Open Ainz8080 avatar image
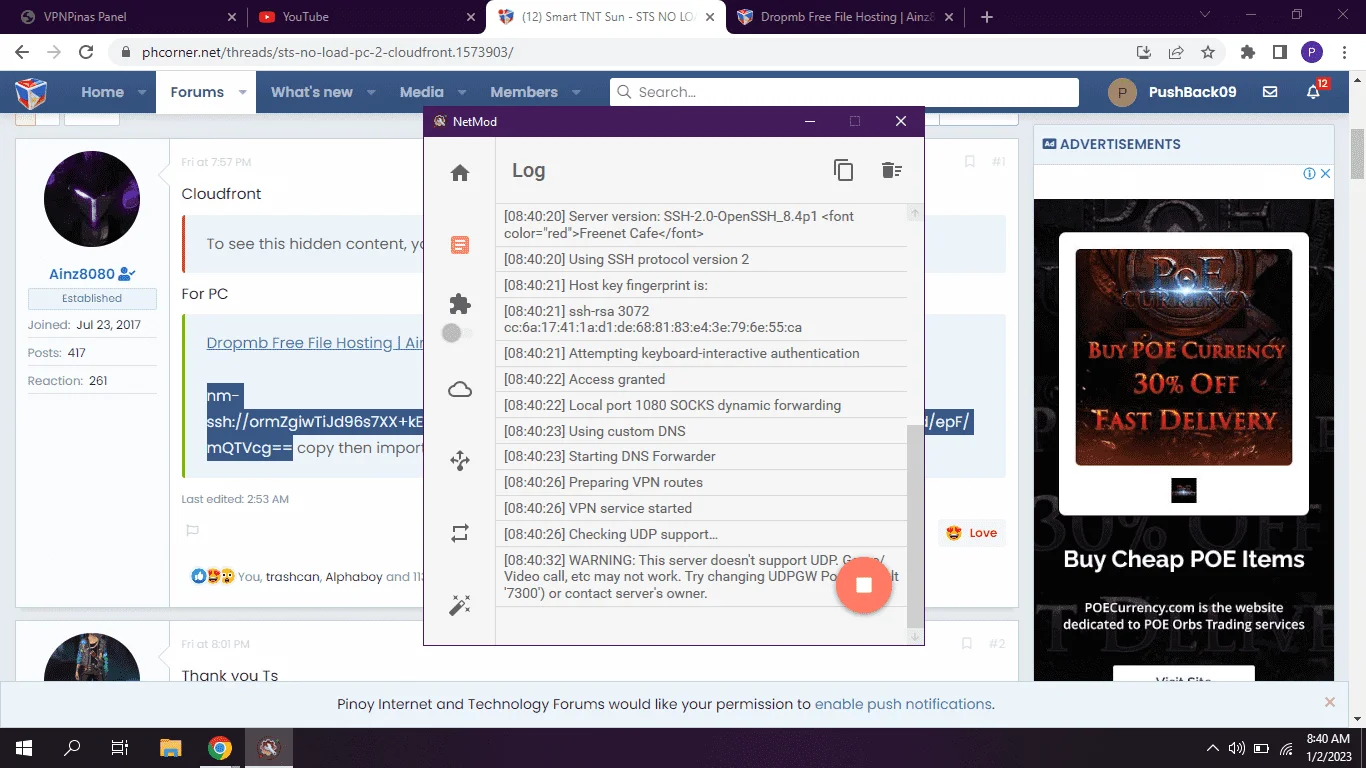This screenshot has height=768, width=1366. (x=91, y=199)
